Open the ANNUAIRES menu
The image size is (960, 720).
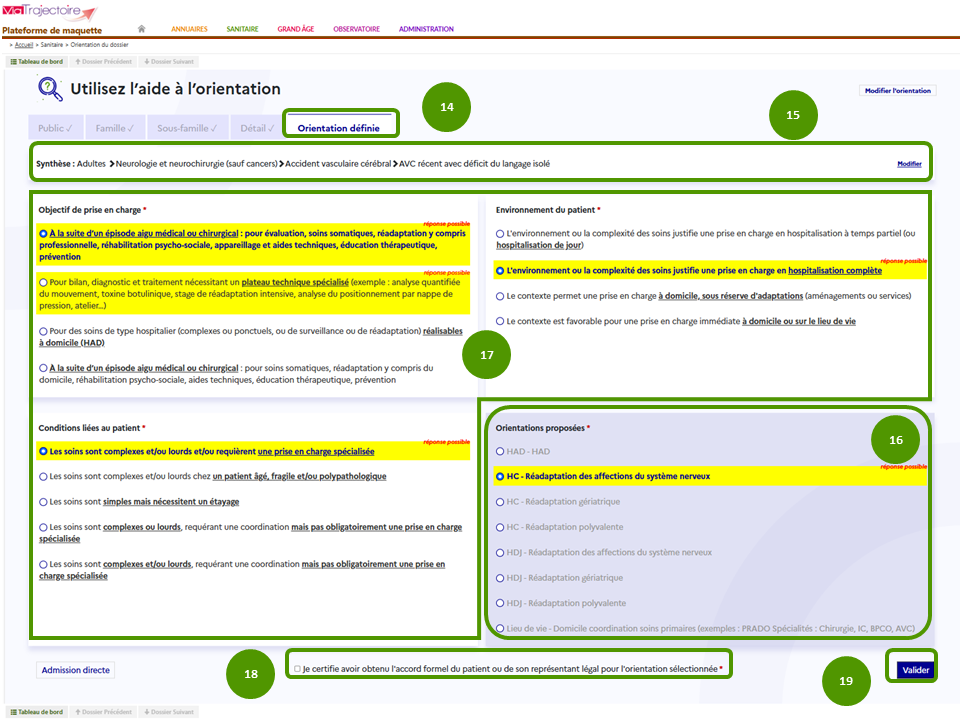(189, 29)
